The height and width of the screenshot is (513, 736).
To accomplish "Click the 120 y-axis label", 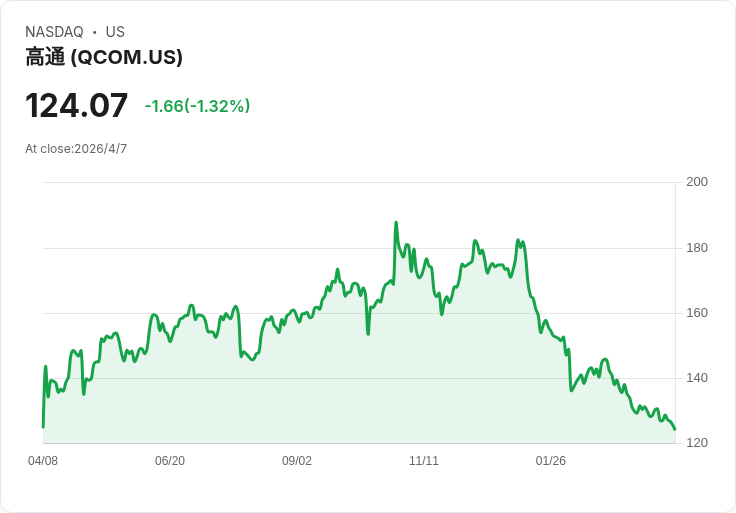I will coord(697,443).
